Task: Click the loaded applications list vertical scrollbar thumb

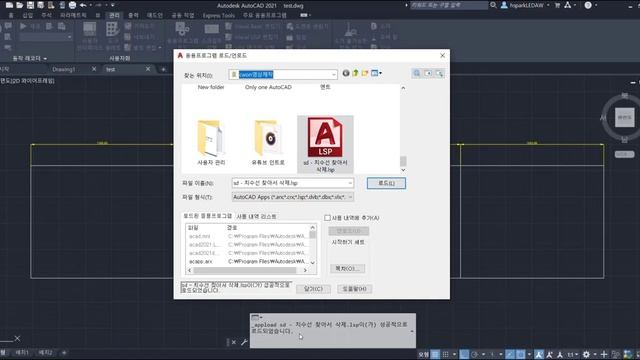Action: [x=313, y=234]
